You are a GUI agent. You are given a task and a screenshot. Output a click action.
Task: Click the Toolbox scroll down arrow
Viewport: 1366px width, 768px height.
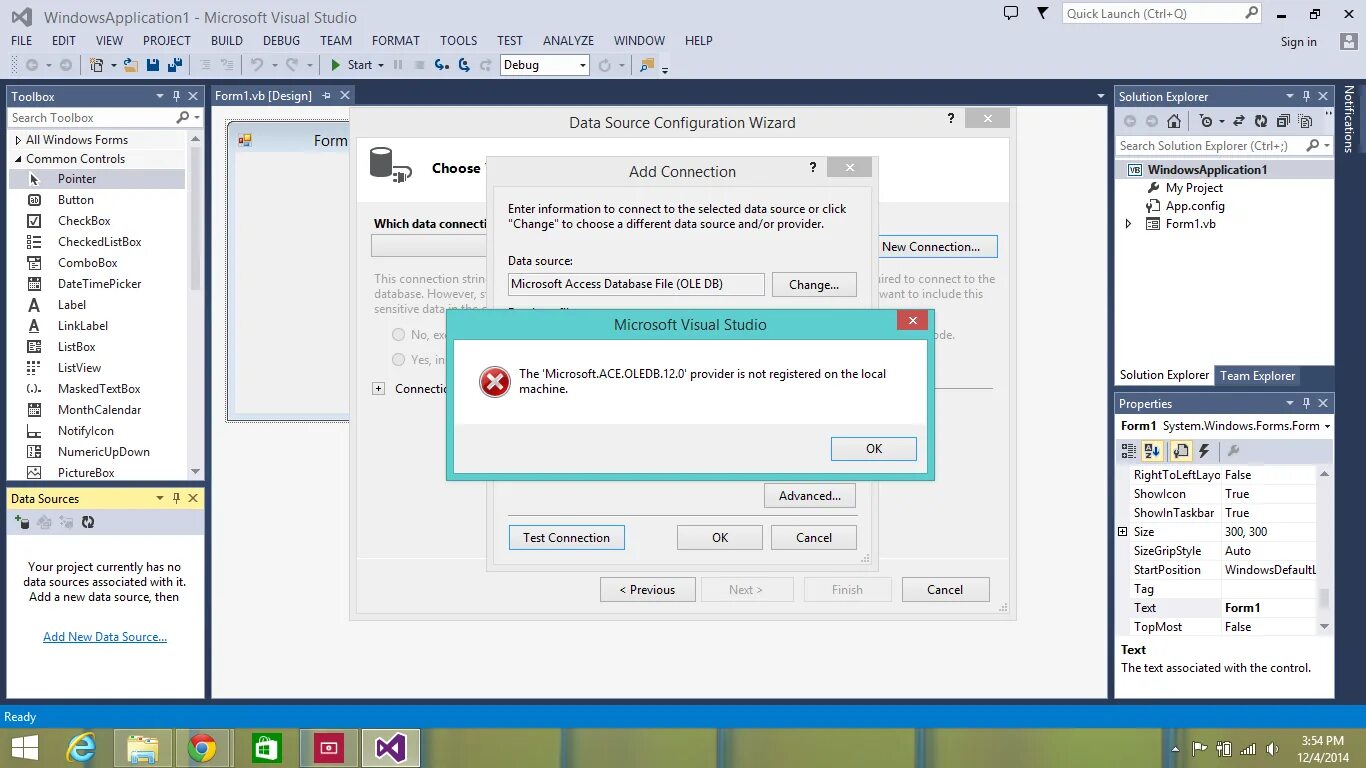(x=195, y=472)
